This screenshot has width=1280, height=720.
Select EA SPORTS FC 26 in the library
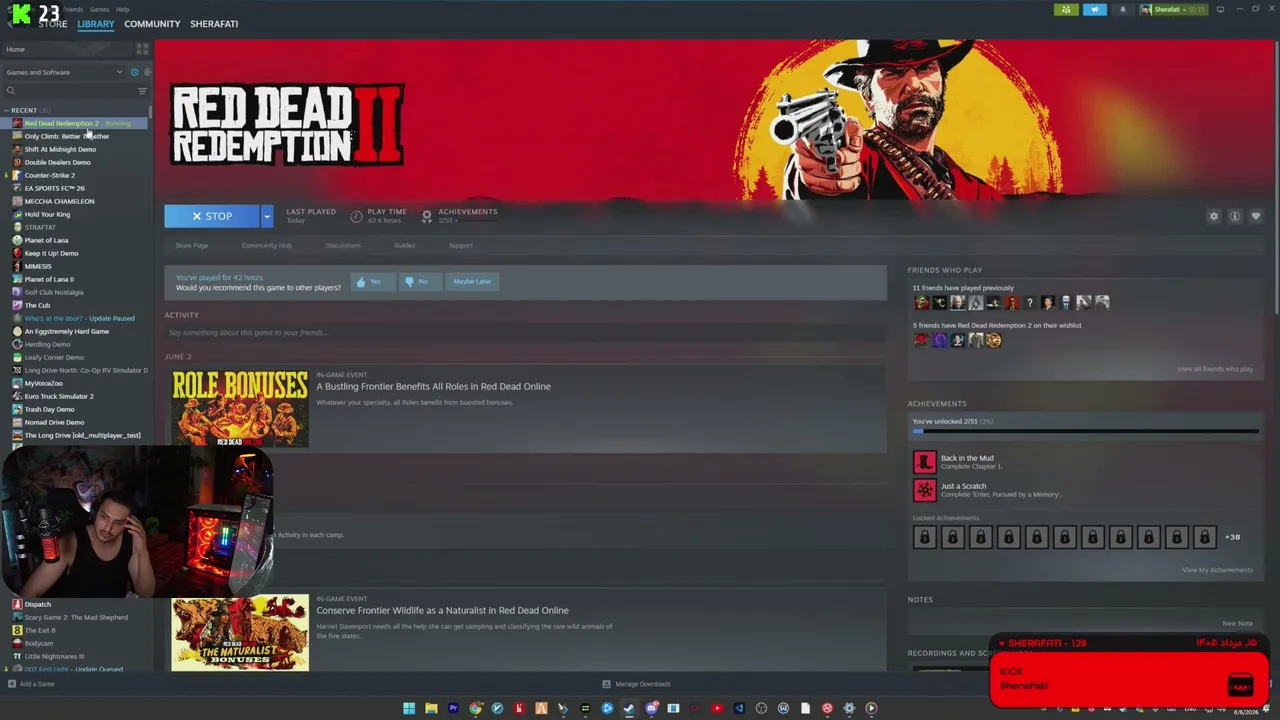point(54,188)
